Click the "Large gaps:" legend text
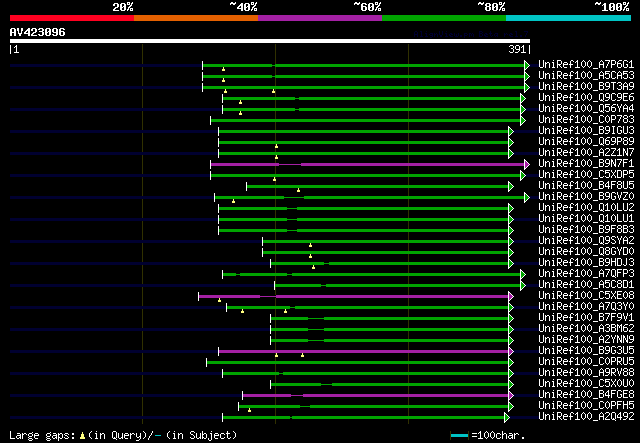The image size is (640, 443). (x=42, y=436)
